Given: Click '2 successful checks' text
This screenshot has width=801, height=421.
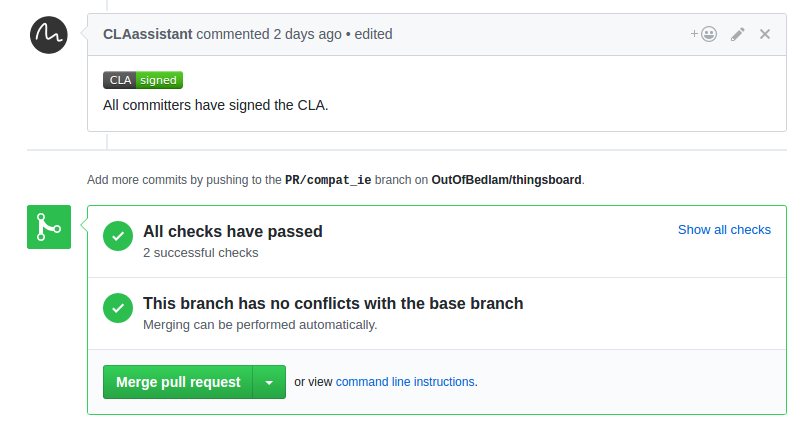Looking at the screenshot, I should coord(200,252).
